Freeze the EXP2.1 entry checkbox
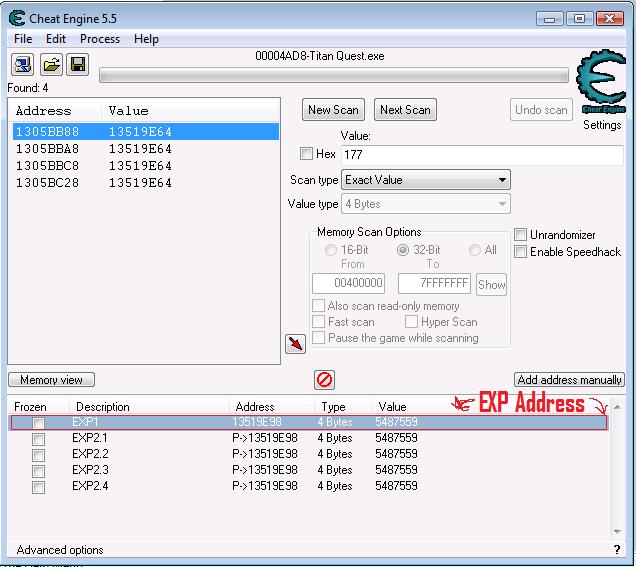 point(39,439)
